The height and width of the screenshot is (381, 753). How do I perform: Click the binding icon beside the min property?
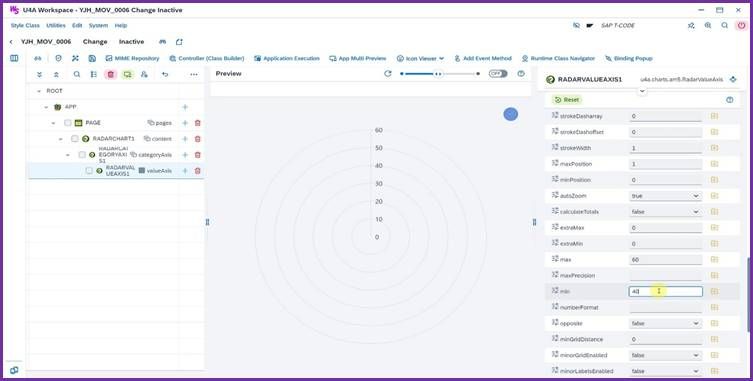click(x=714, y=291)
